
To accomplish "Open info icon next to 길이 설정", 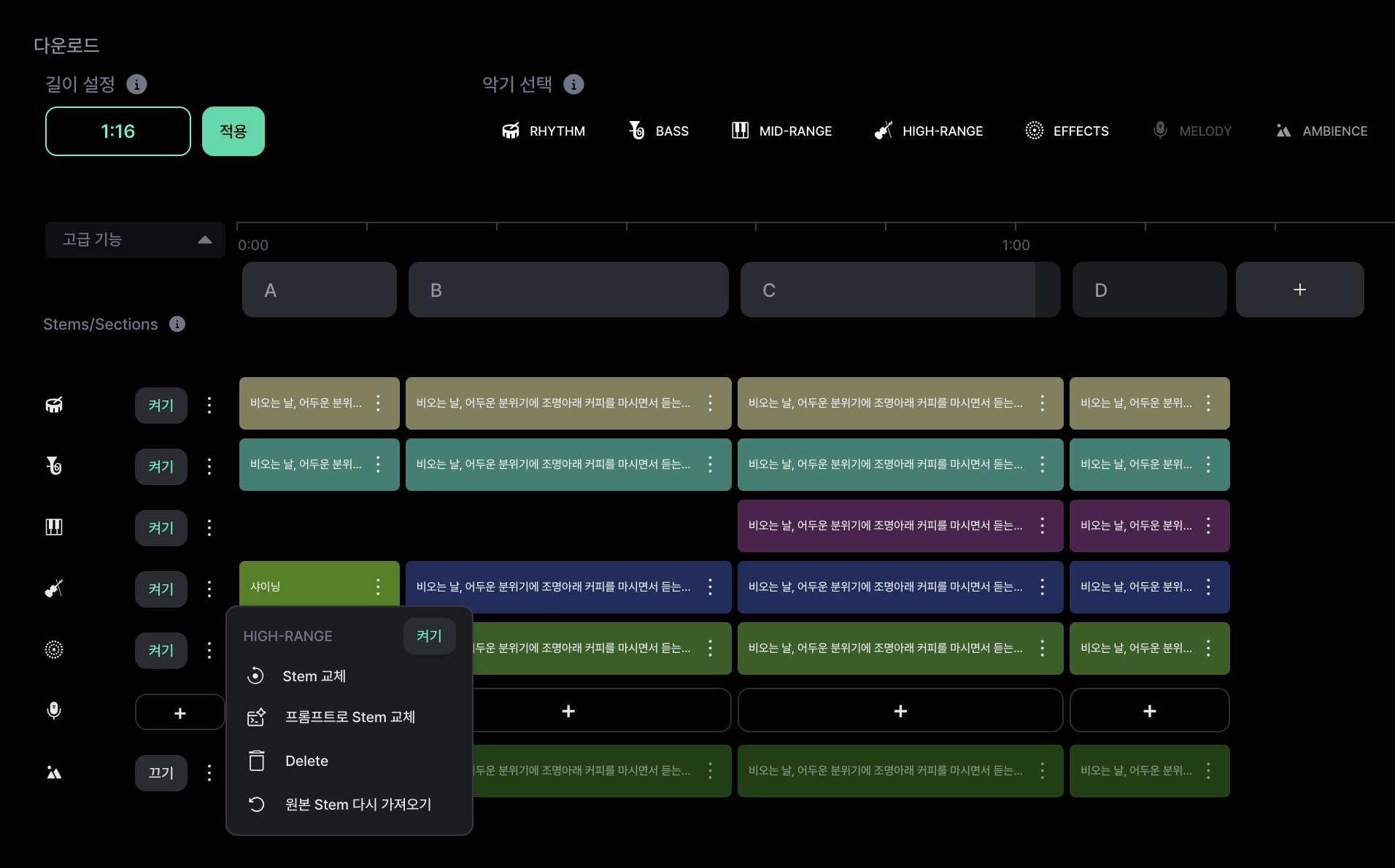I will [x=136, y=85].
